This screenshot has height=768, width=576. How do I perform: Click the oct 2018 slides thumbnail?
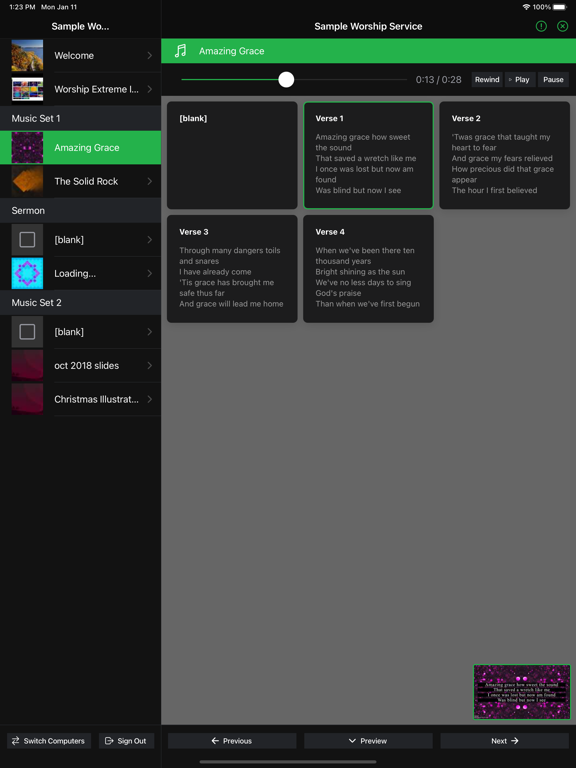click(x=27, y=365)
